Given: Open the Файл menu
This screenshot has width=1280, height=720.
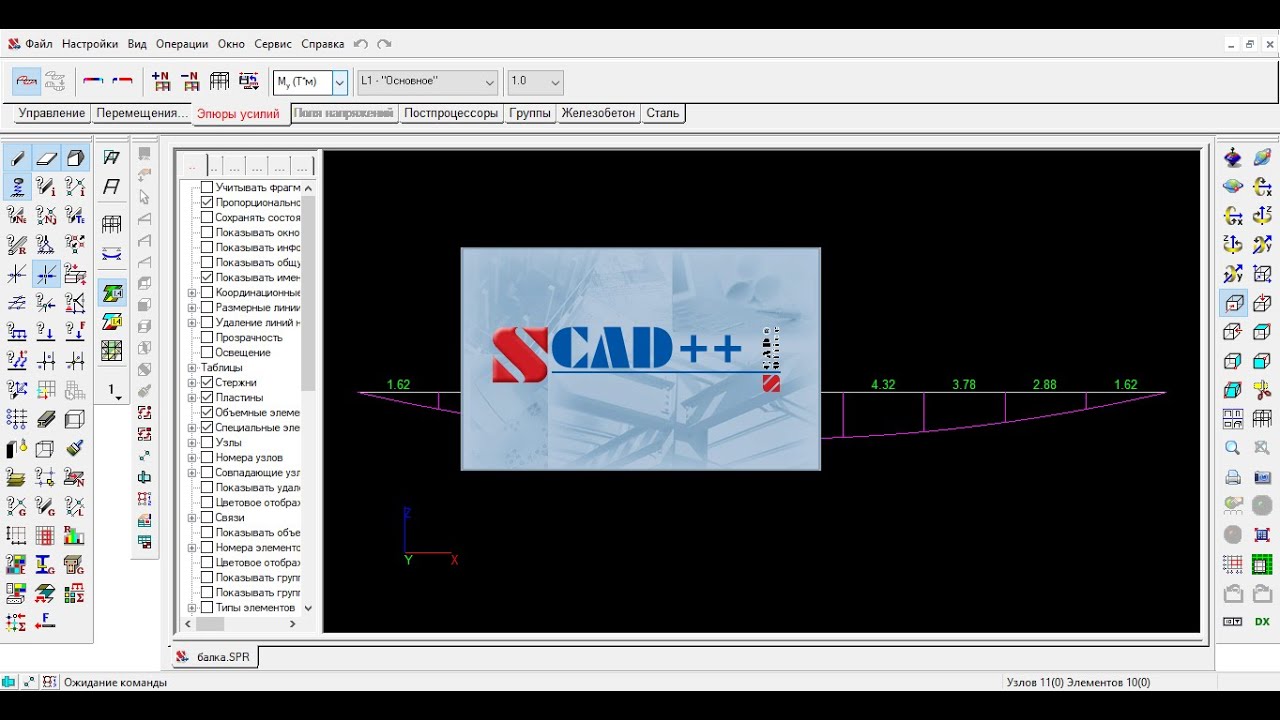Looking at the screenshot, I should pos(39,44).
